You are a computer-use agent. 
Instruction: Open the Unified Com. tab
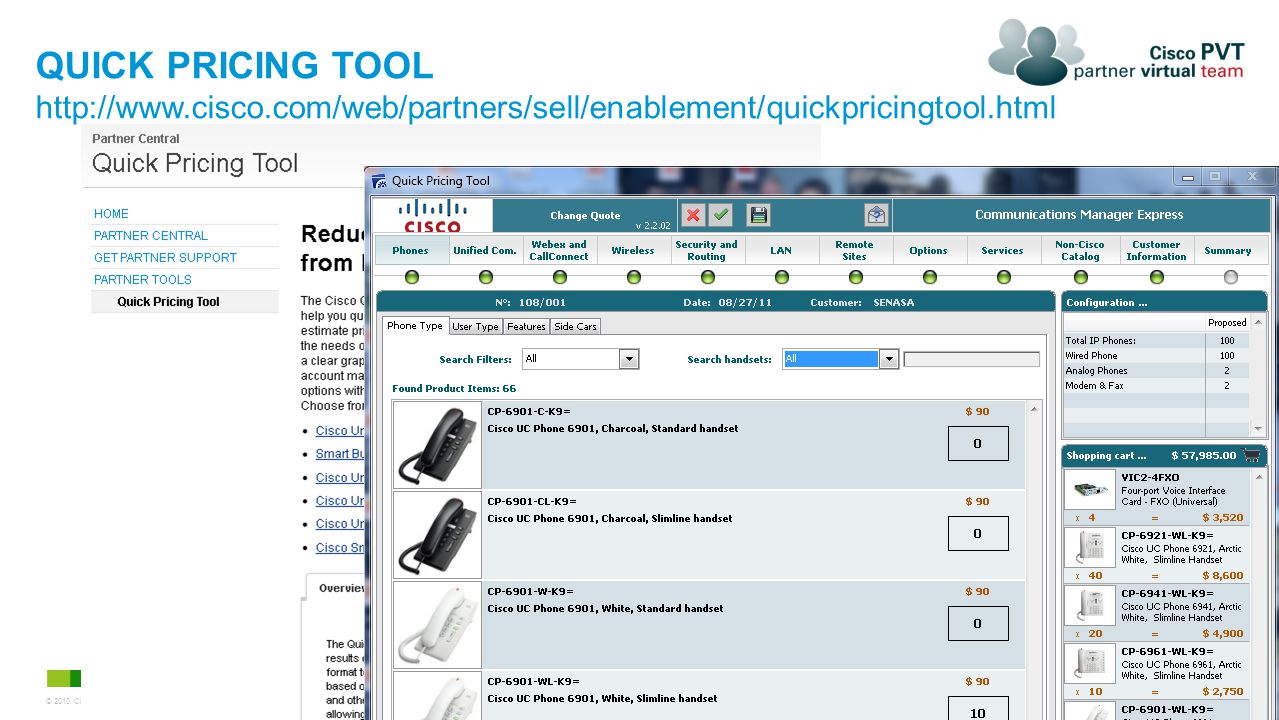[485, 250]
